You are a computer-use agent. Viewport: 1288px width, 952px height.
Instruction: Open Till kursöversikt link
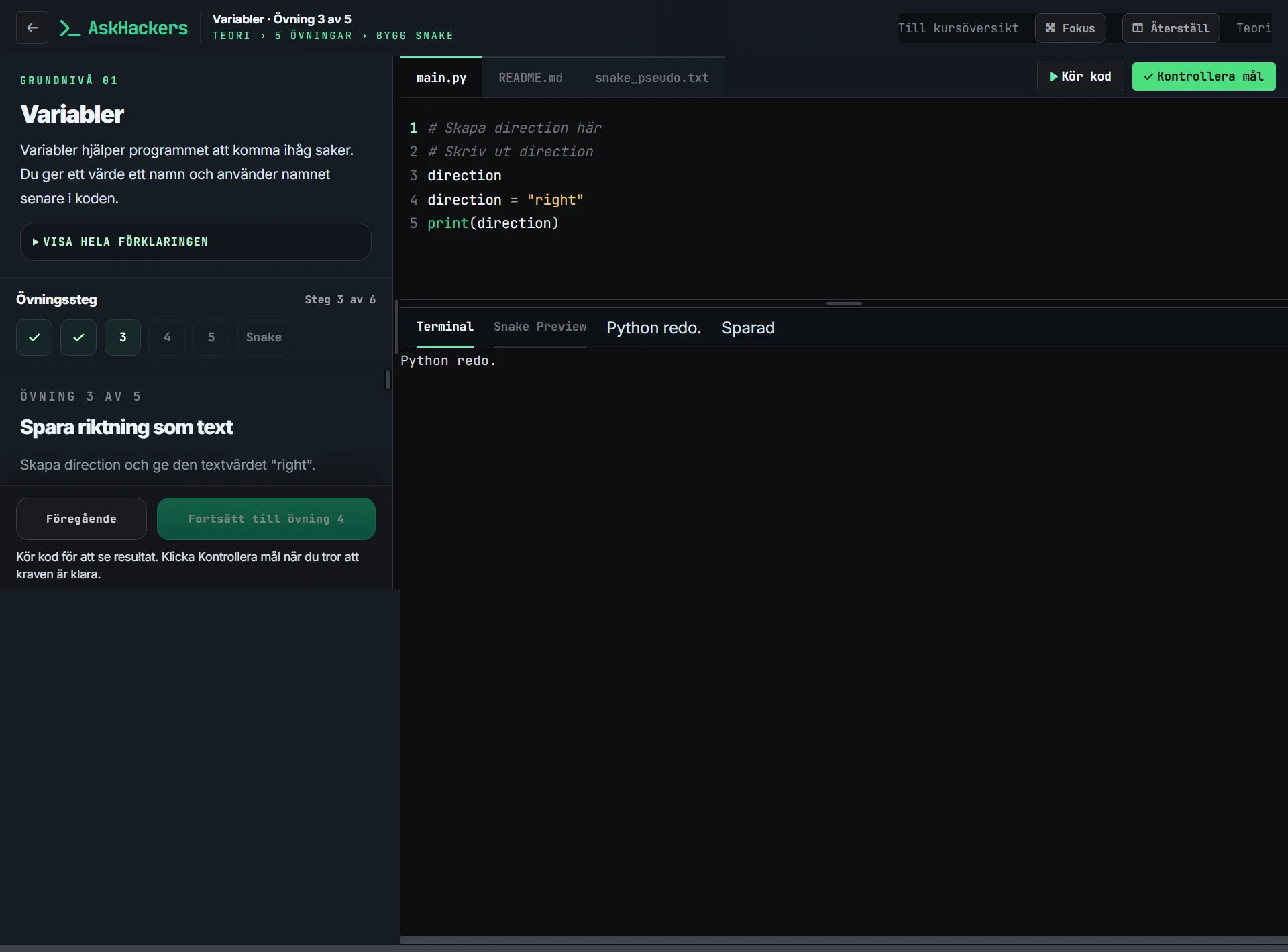pyautogui.click(x=958, y=28)
